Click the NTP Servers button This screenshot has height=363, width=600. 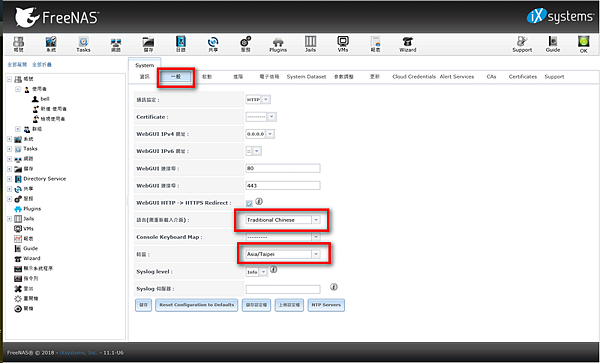click(326, 305)
